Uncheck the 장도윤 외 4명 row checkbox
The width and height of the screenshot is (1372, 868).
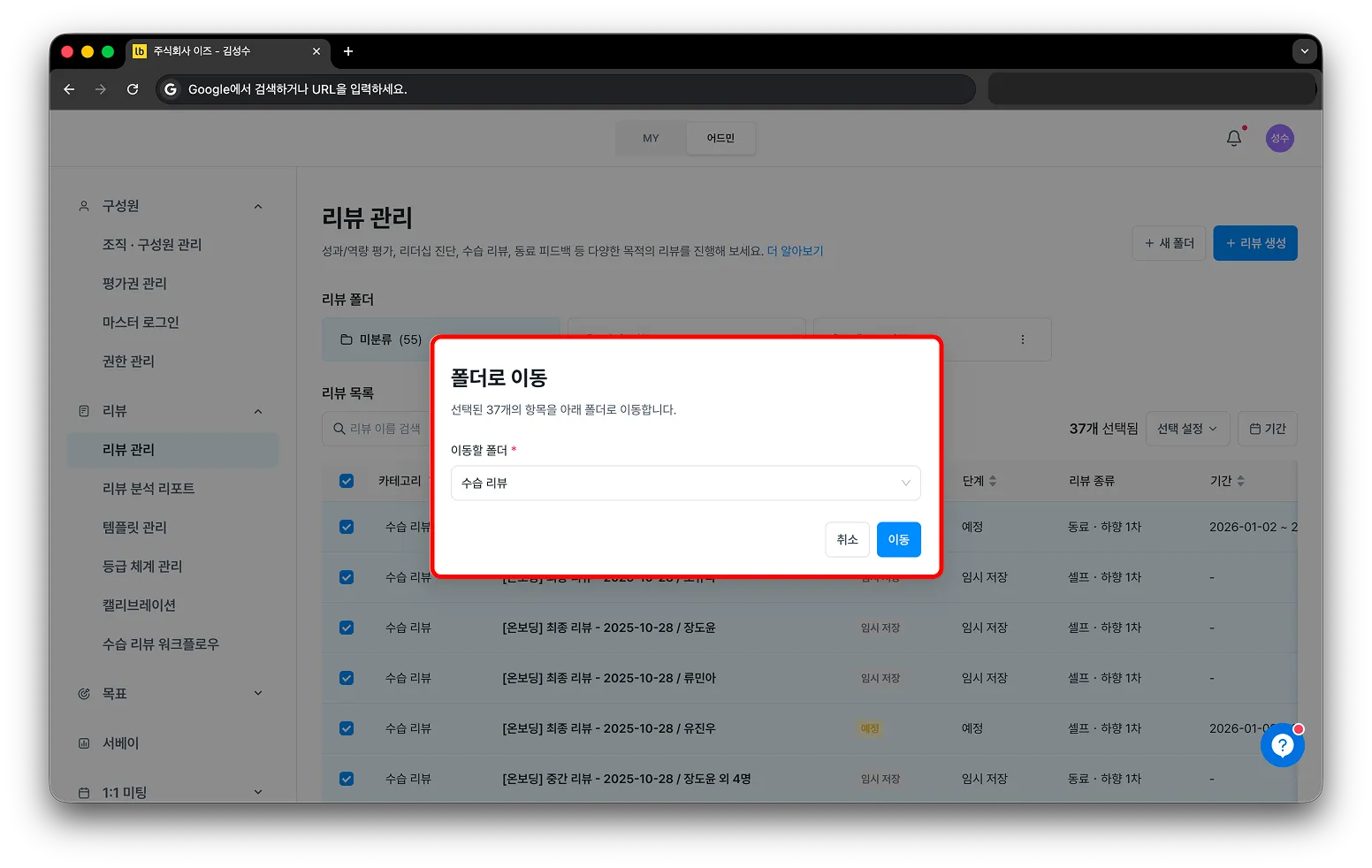point(347,779)
